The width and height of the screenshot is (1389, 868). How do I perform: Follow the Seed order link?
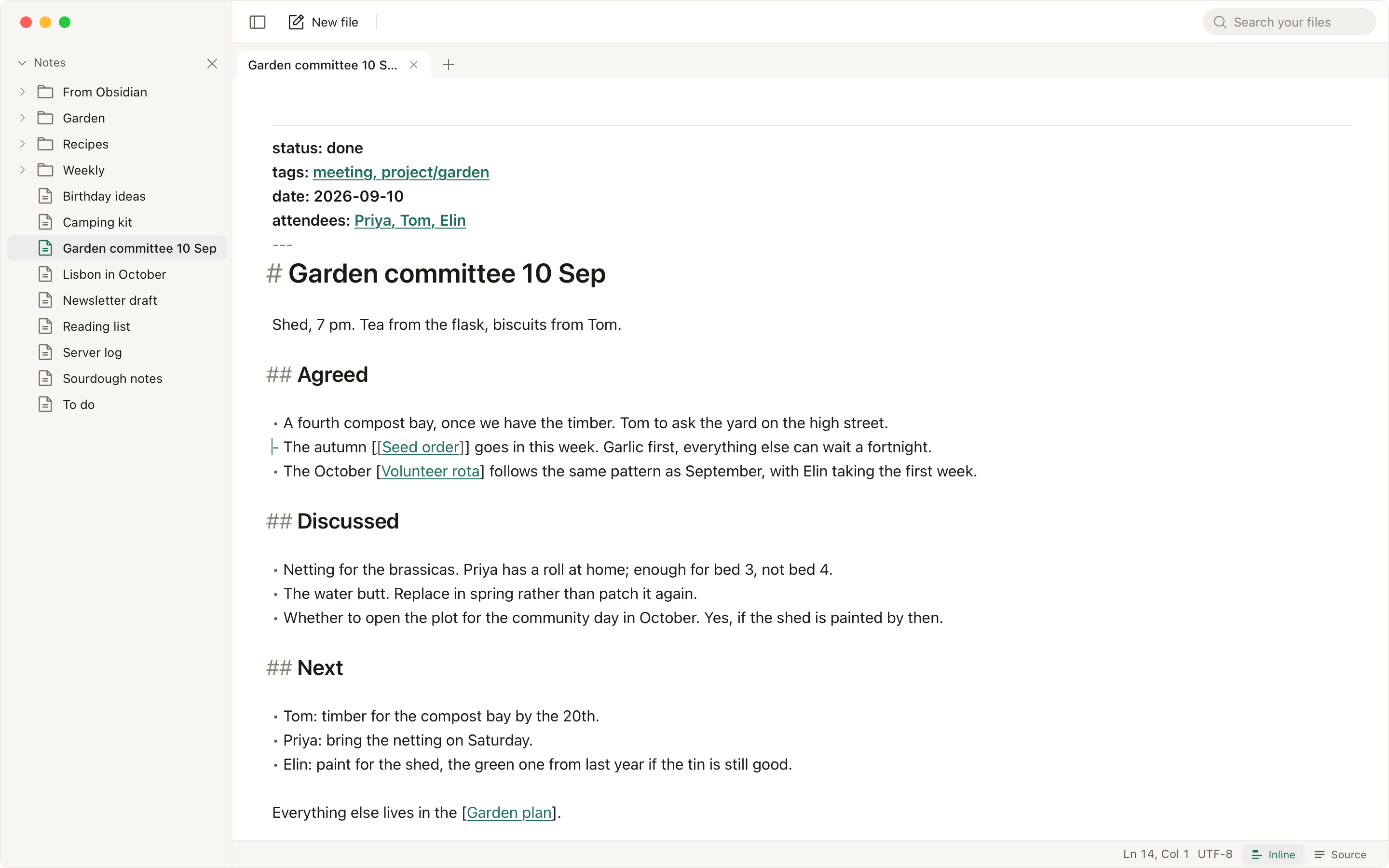pos(420,447)
